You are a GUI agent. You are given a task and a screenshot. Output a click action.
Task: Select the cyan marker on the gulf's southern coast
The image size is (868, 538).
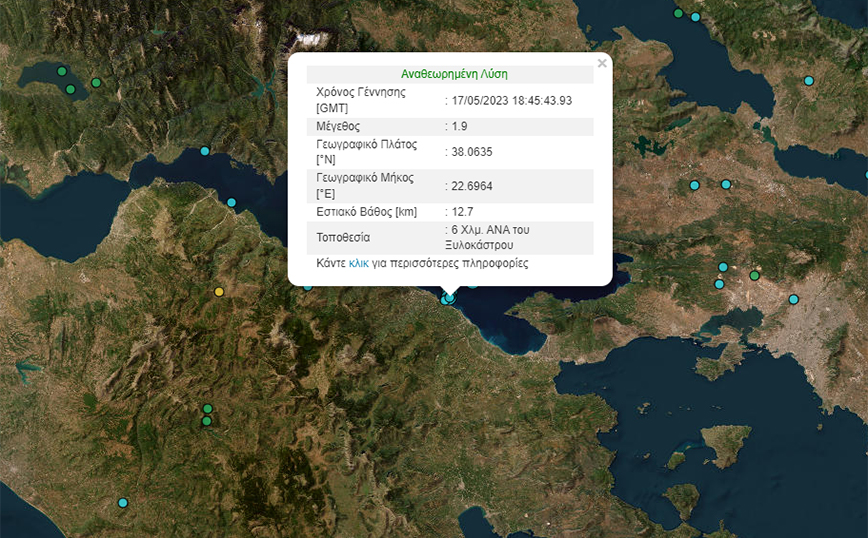pyautogui.click(x=231, y=203)
